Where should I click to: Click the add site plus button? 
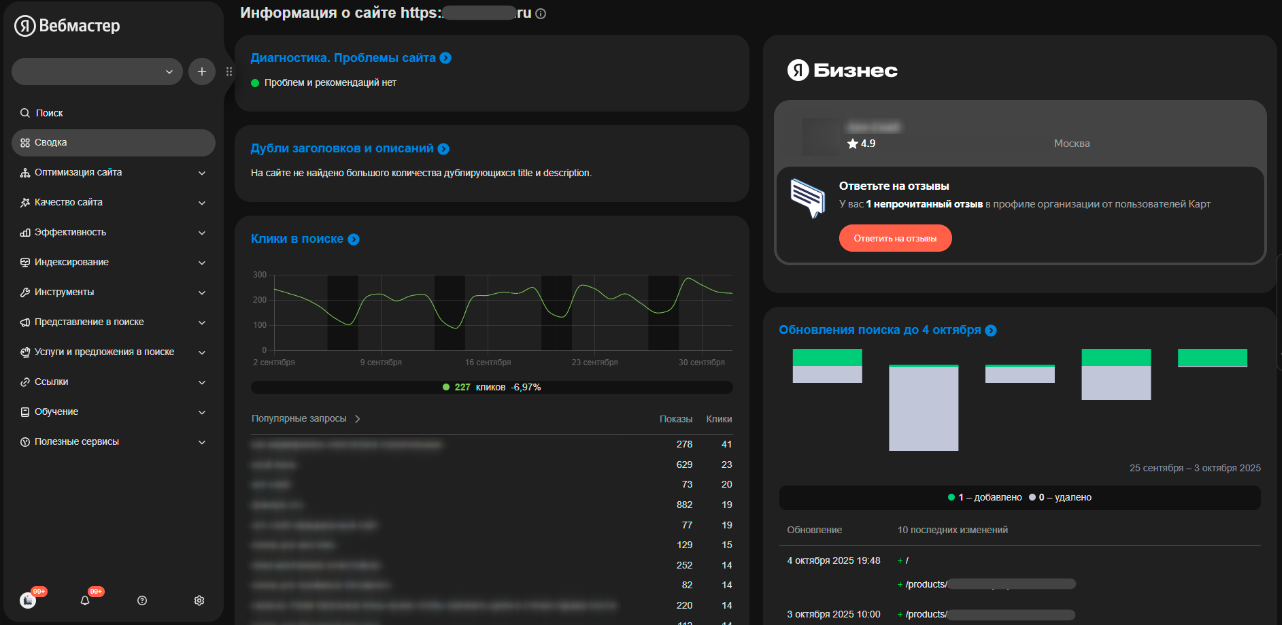202,72
